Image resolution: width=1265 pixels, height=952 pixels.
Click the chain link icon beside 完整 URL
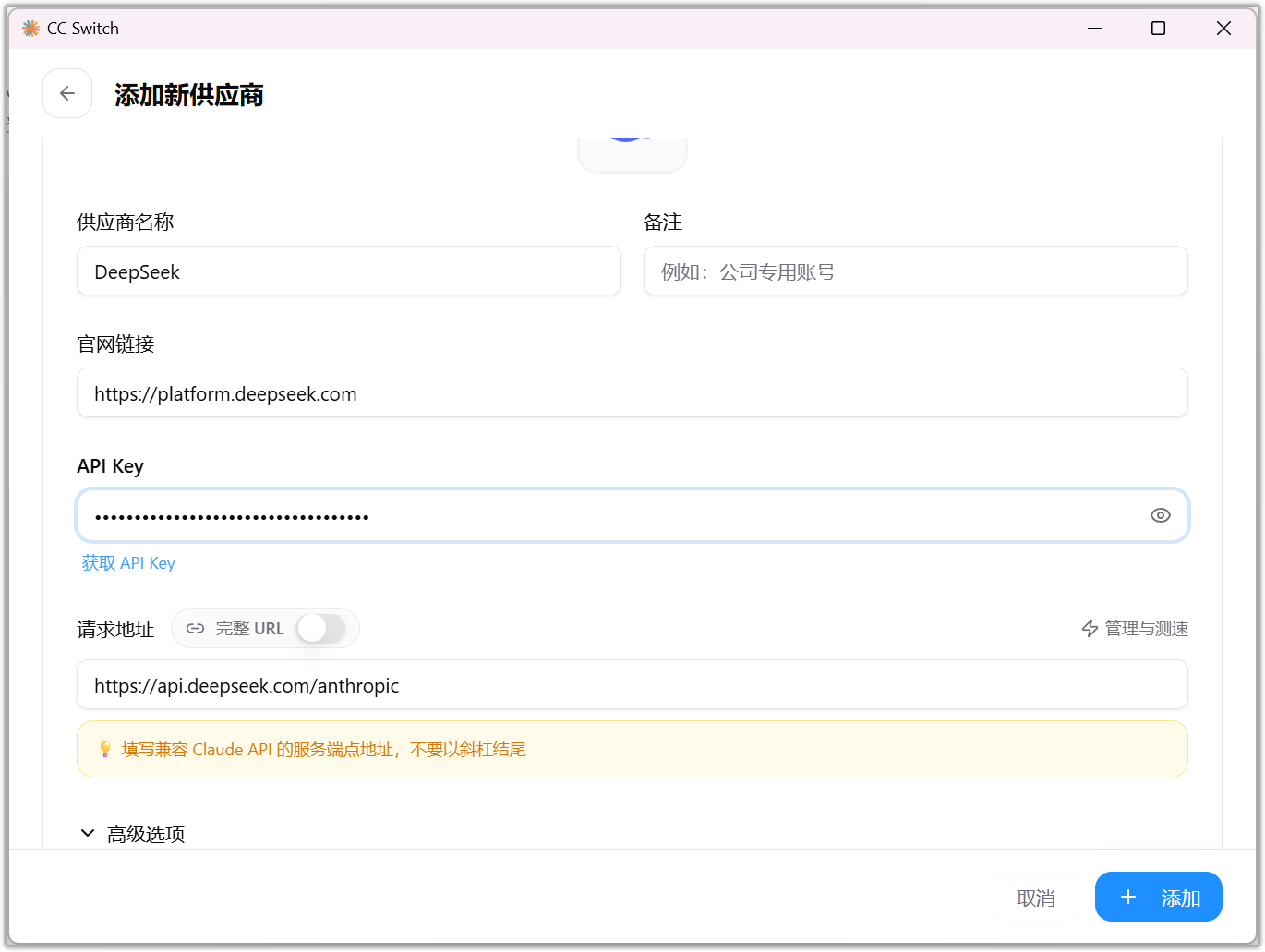point(195,629)
